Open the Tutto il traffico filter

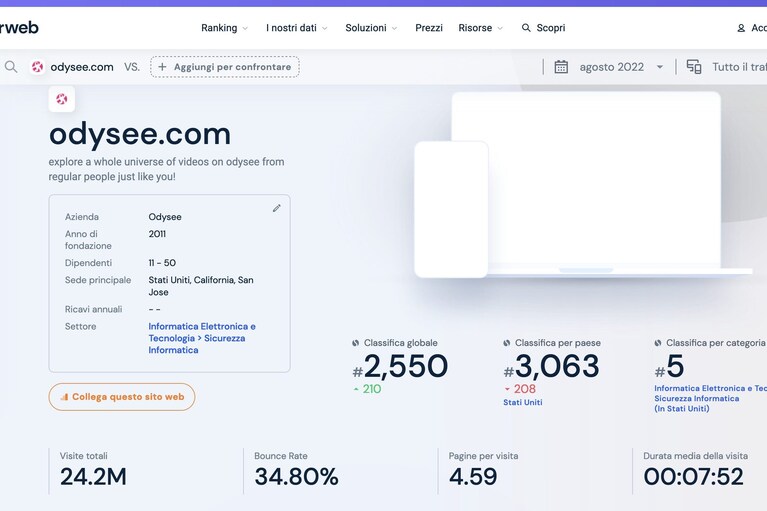coord(726,67)
